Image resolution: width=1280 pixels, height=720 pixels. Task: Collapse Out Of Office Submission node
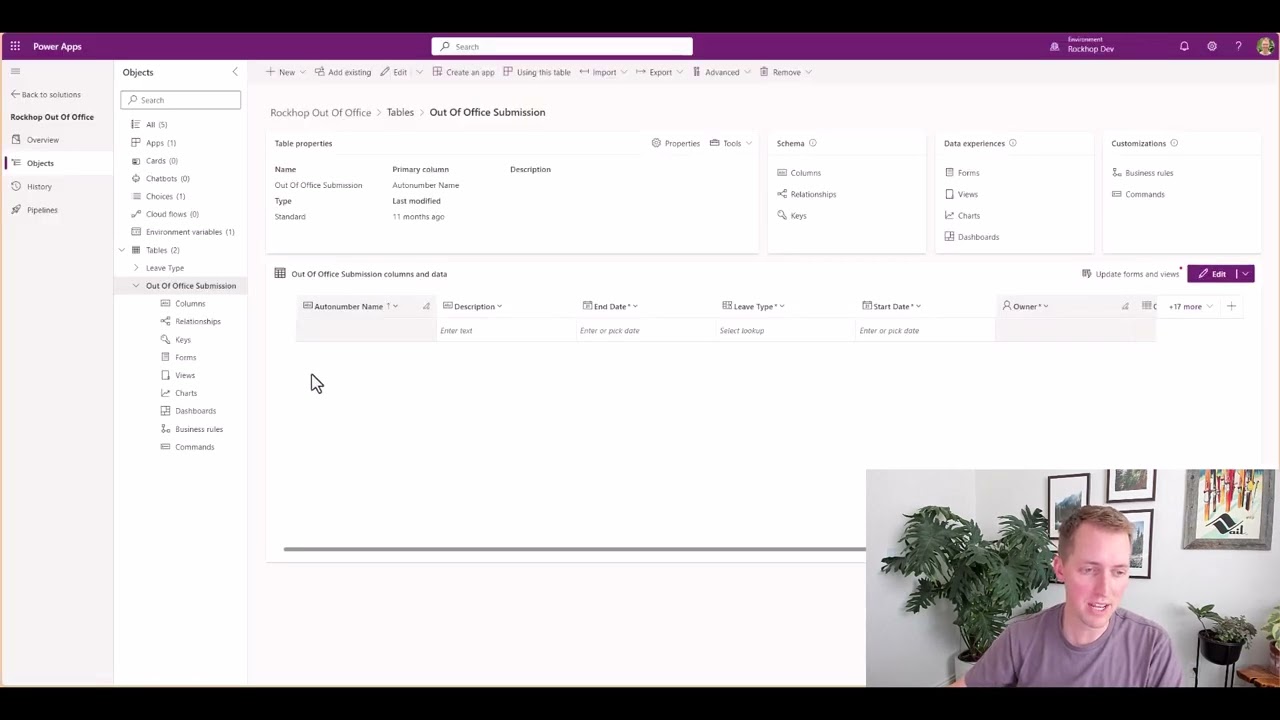tap(136, 286)
